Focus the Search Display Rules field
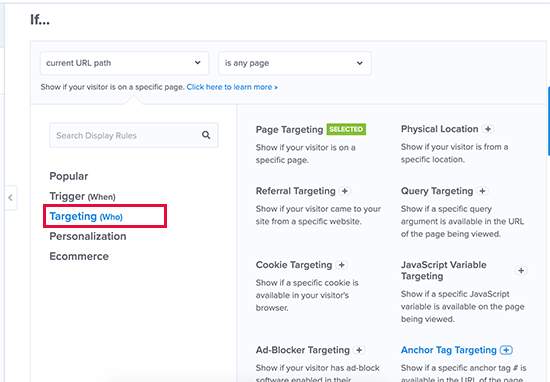Image resolution: width=550 pixels, height=382 pixels. click(x=134, y=135)
